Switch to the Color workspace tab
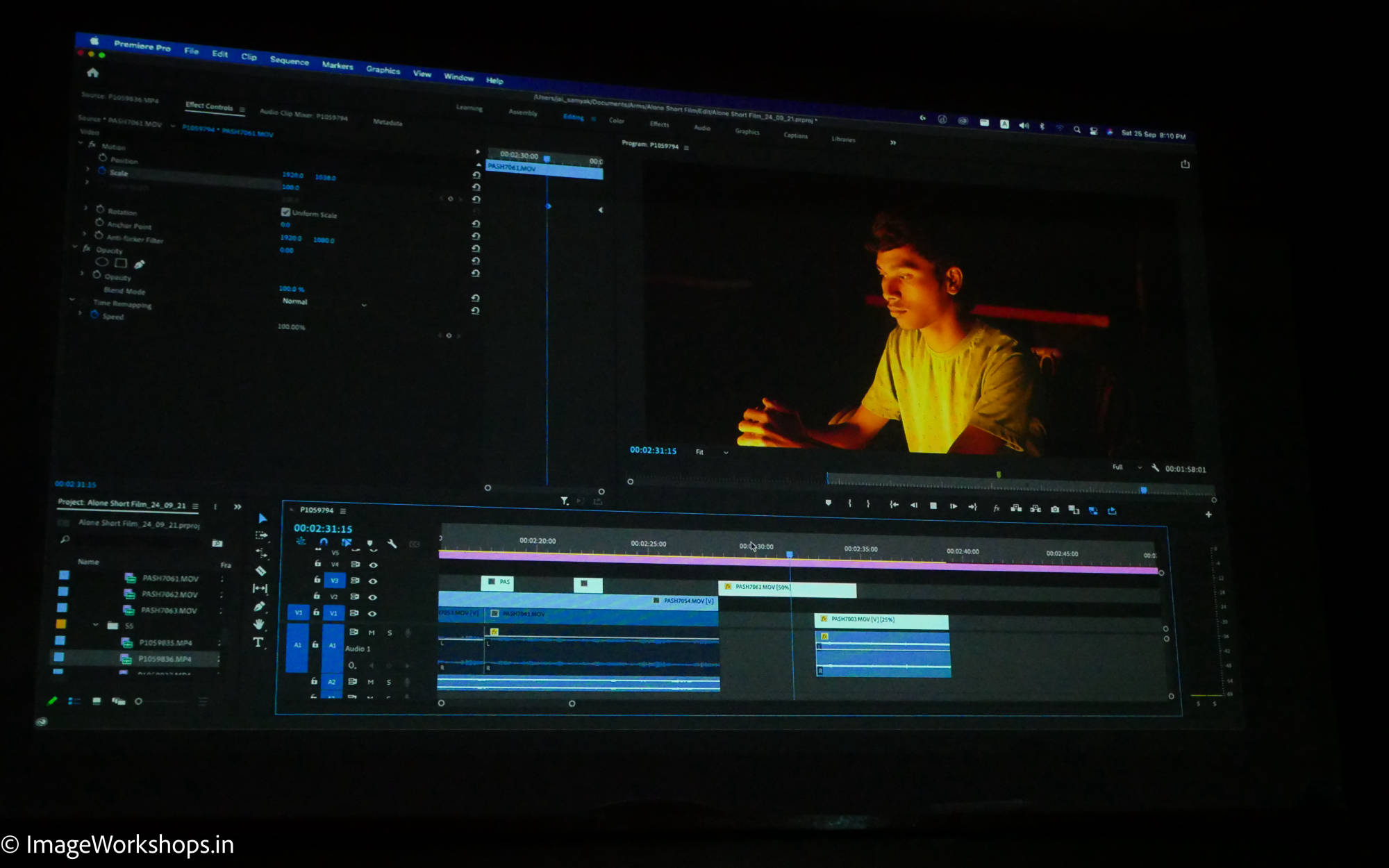Viewport: 1389px width, 868px height. [x=617, y=121]
